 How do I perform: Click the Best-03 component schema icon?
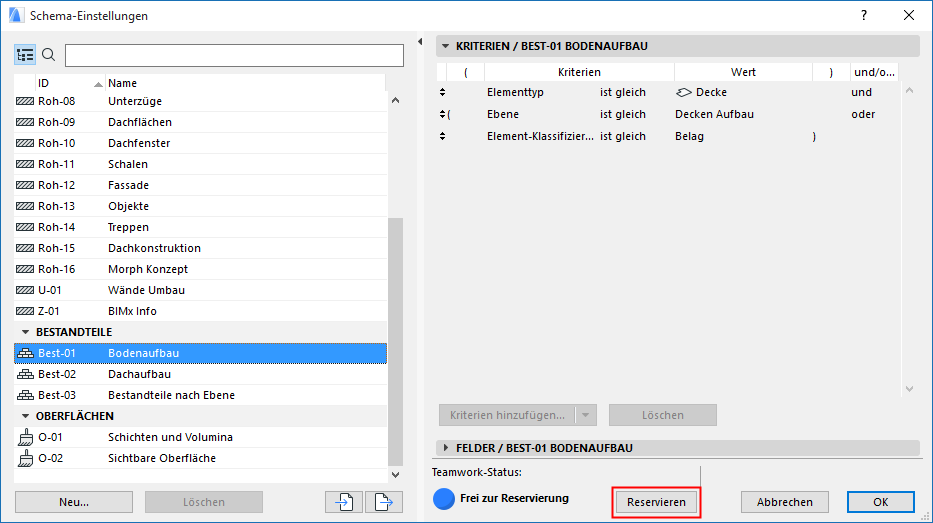[x=25, y=395]
